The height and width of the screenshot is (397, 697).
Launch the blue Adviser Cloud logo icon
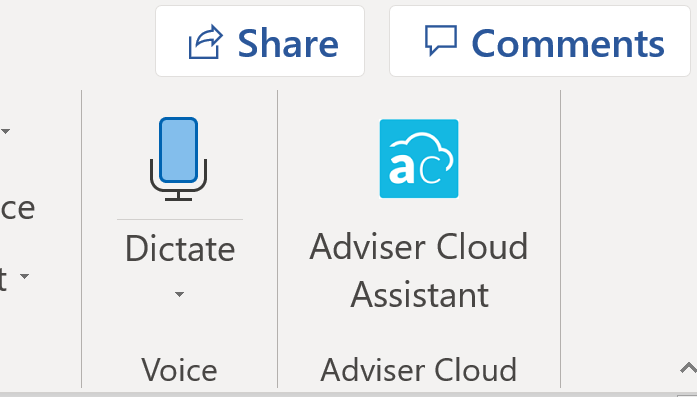click(x=419, y=158)
